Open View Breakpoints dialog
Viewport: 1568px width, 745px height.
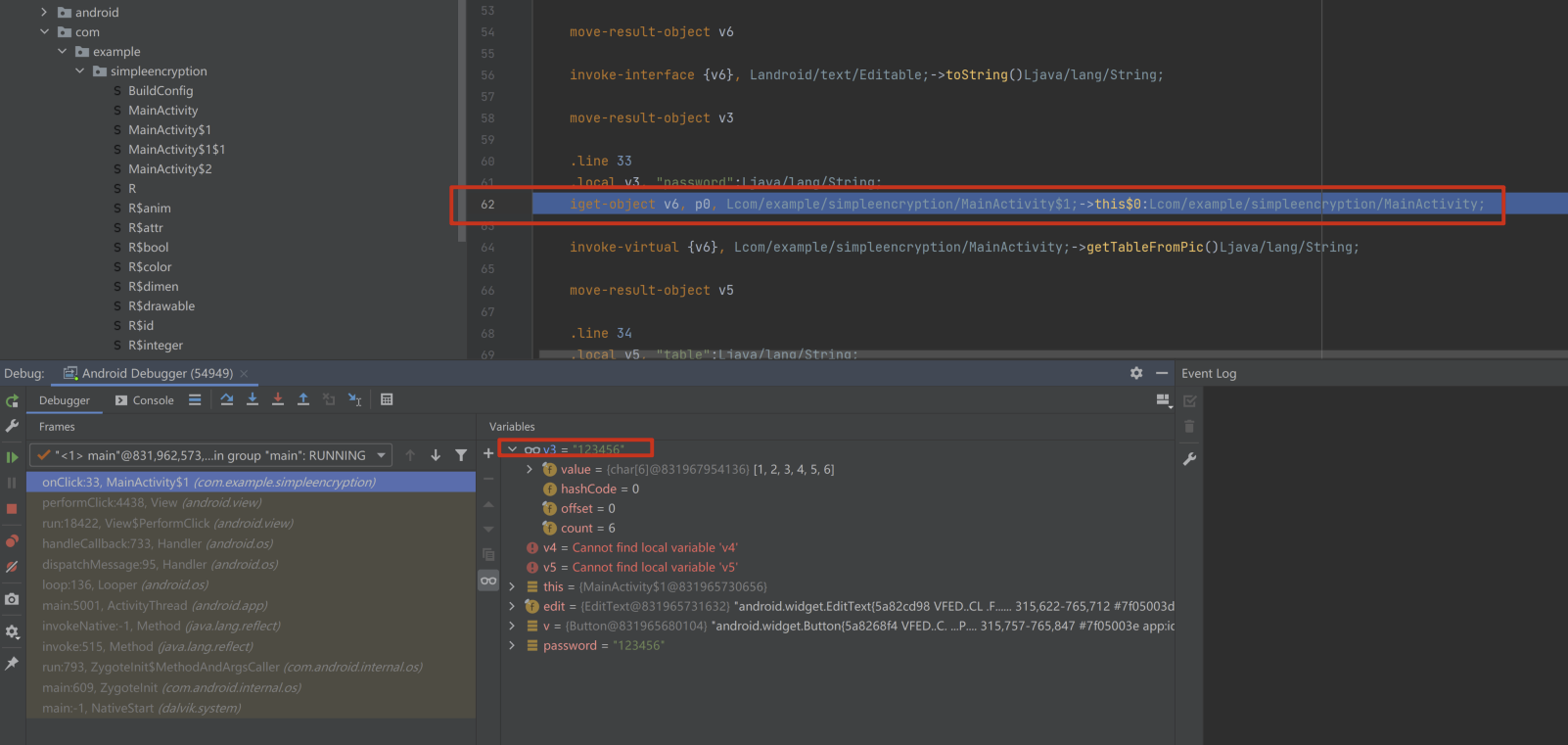12,540
